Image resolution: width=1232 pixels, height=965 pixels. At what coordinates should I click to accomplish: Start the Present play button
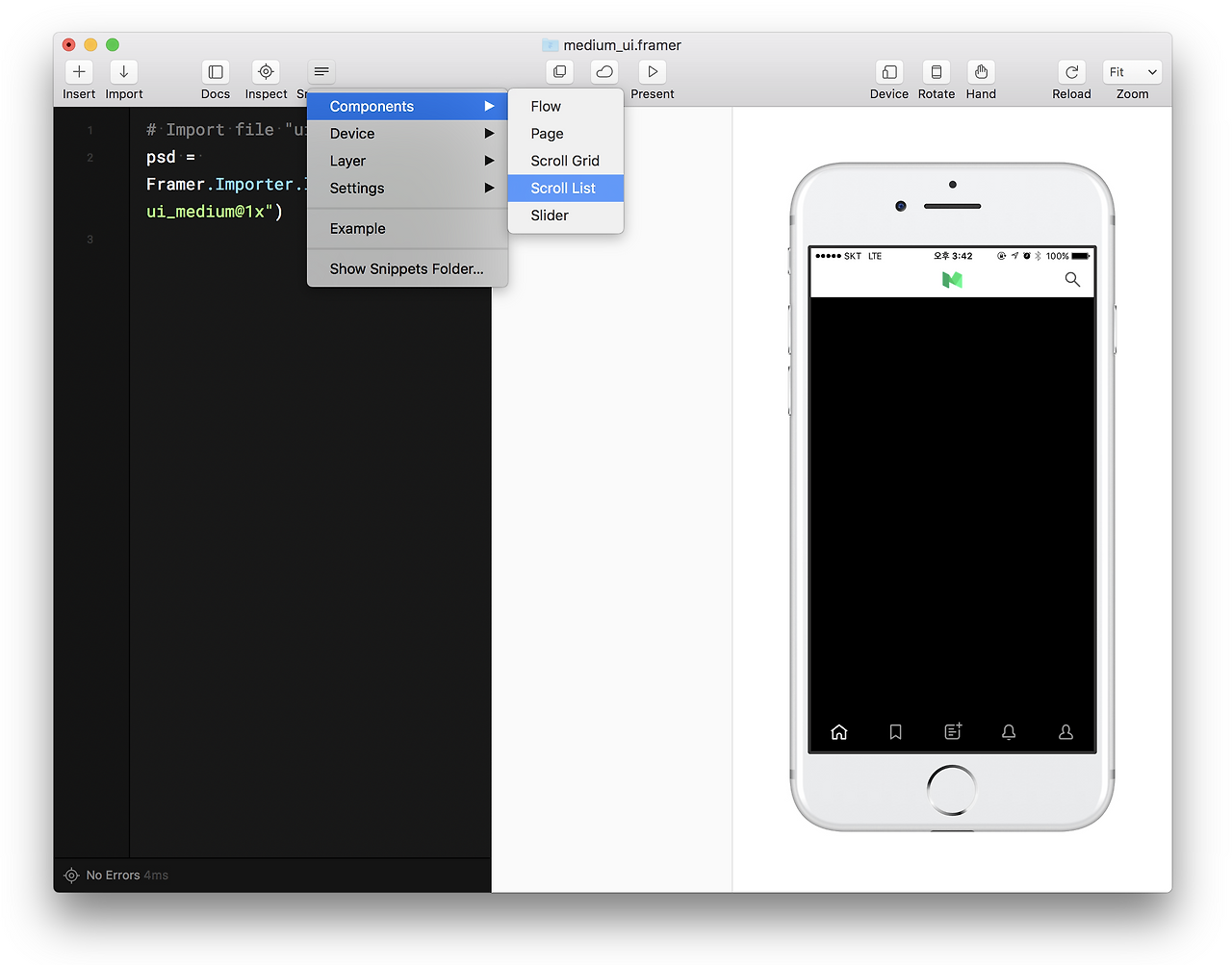point(653,72)
